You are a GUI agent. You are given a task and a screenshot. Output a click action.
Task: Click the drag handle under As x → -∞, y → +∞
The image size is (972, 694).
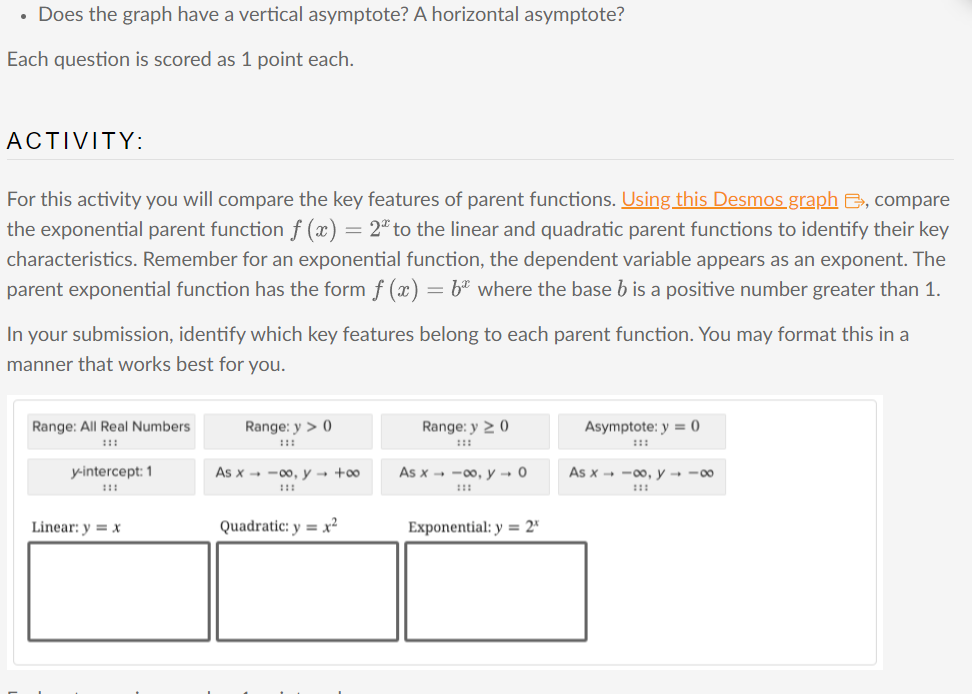(x=287, y=487)
